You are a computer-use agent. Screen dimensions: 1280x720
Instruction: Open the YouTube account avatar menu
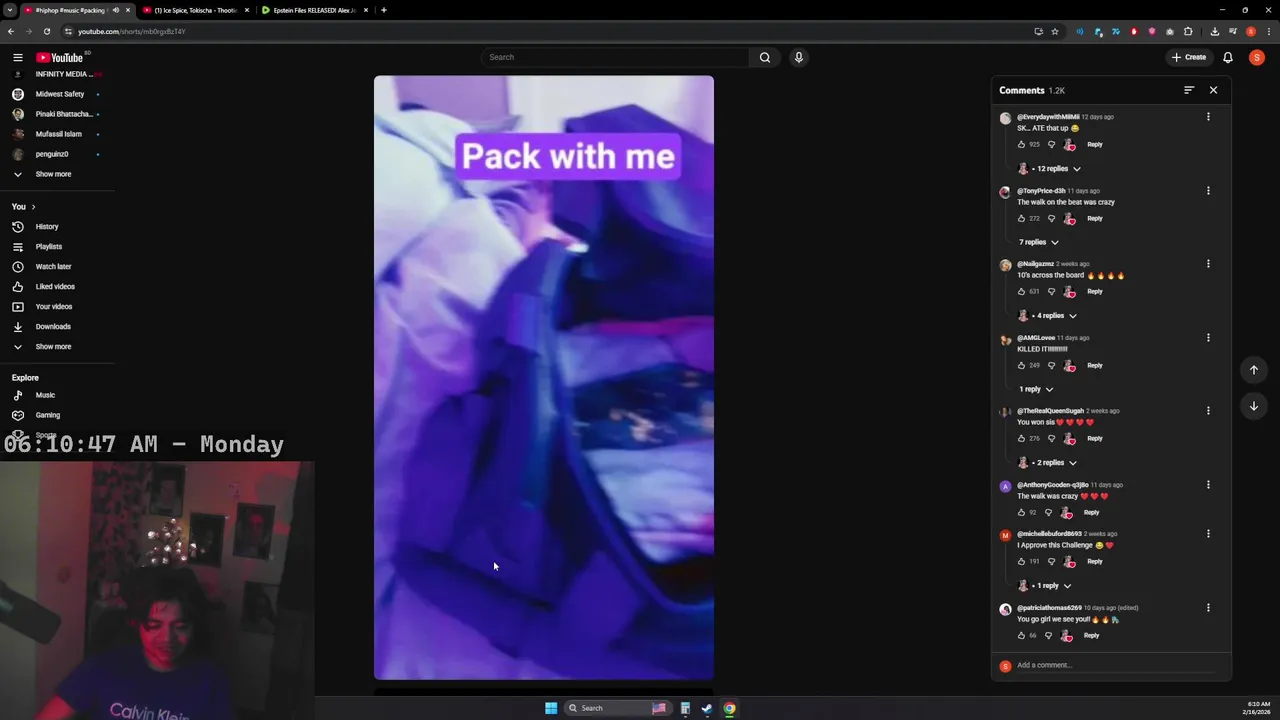click(x=1256, y=57)
